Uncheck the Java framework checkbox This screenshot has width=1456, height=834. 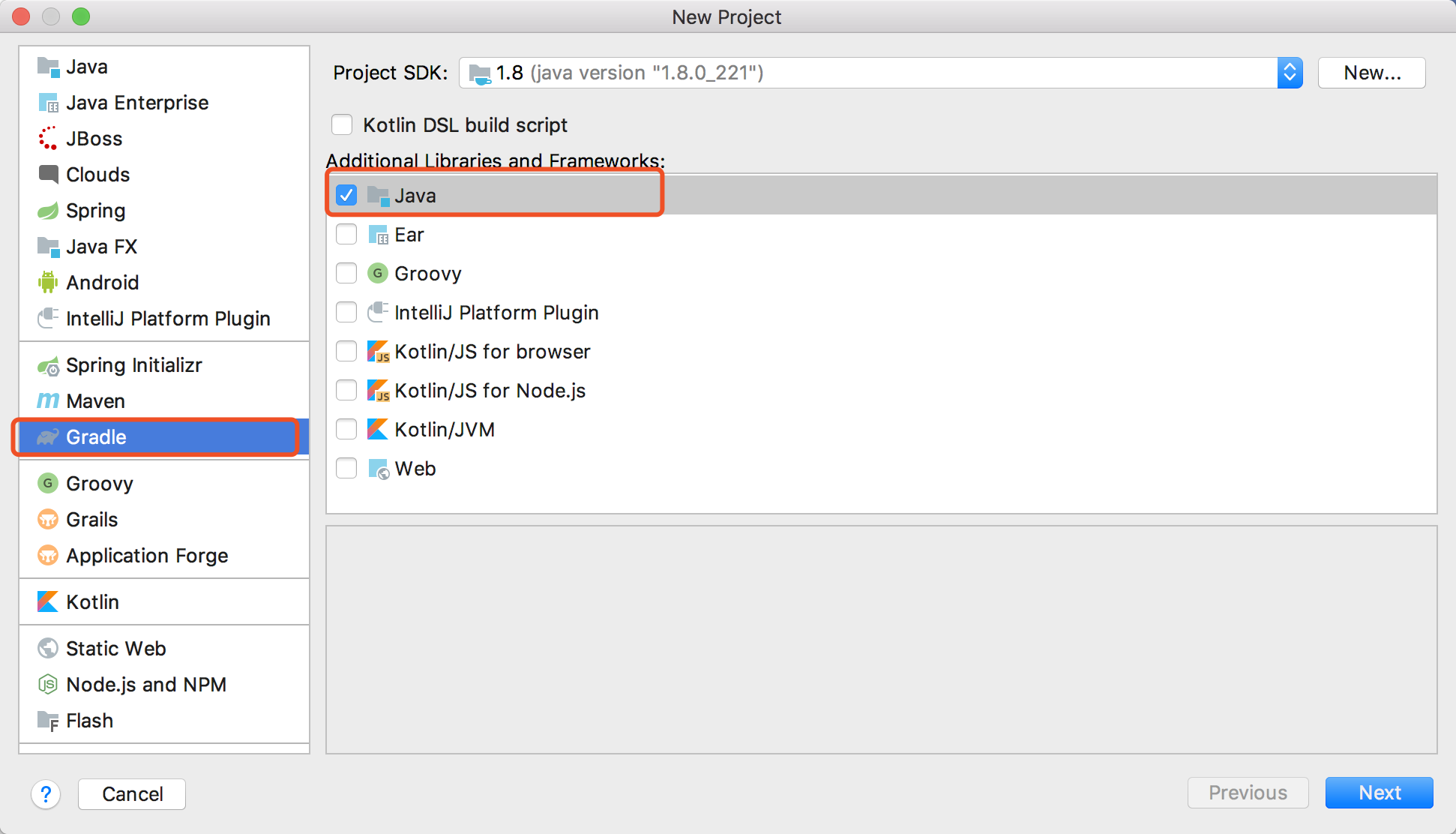[x=346, y=196]
